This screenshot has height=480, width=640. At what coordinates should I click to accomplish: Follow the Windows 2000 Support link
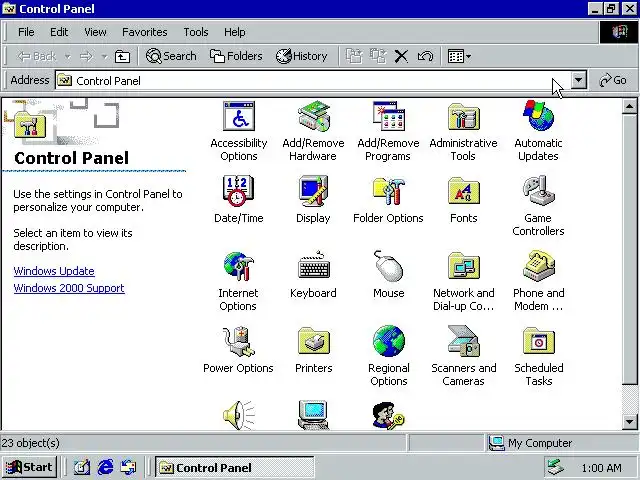click(69, 288)
